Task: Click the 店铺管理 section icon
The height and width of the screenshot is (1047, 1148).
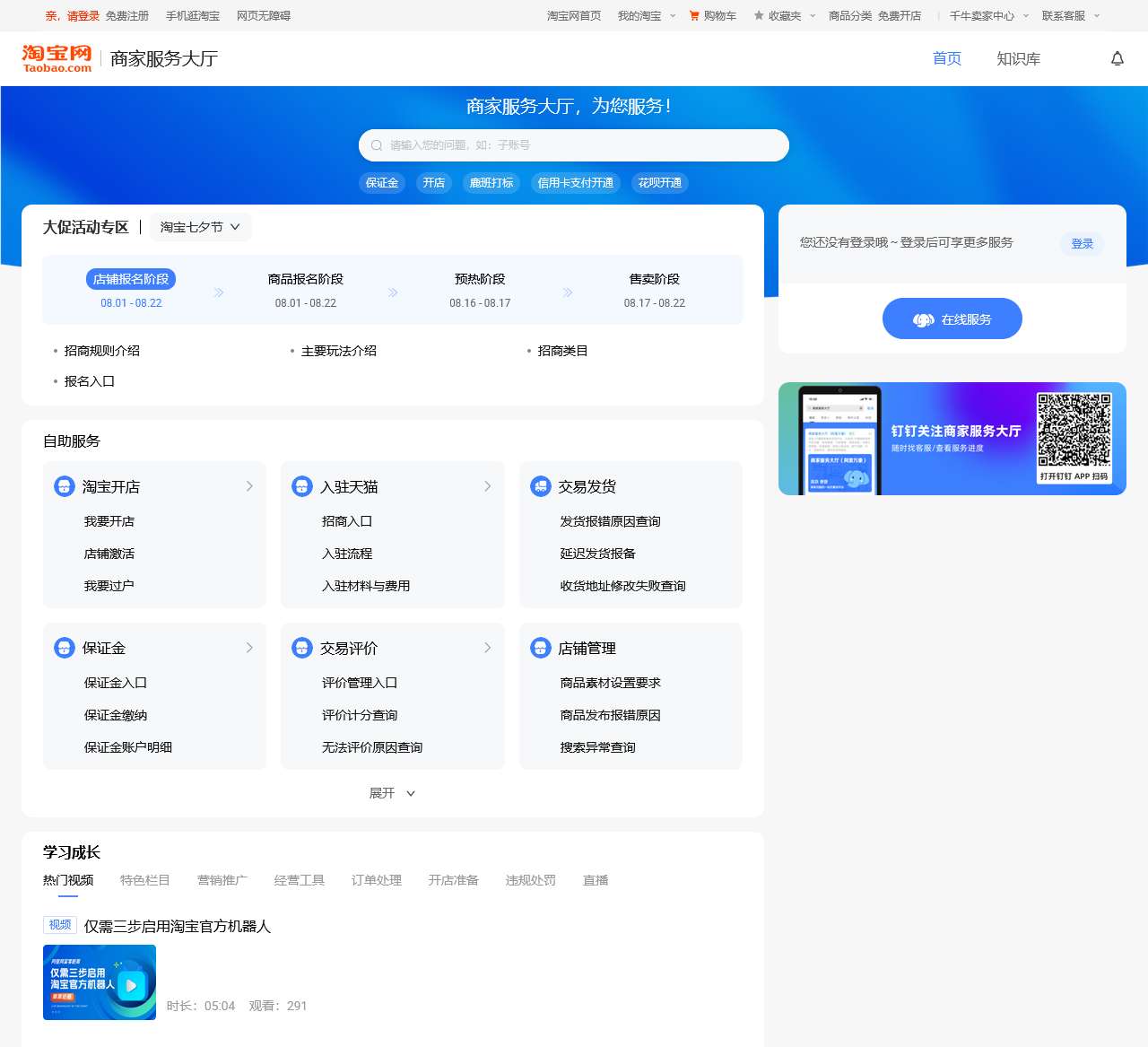Action: pyautogui.click(x=541, y=648)
